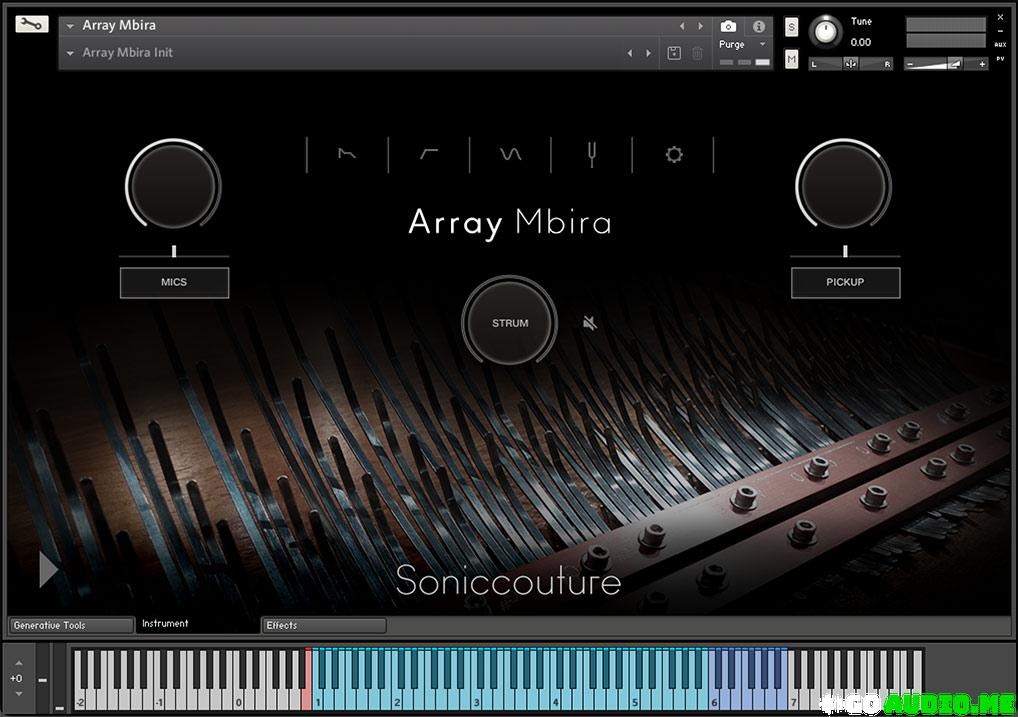Click the info icon in header
Screen dimensions: 1018x717
click(759, 26)
